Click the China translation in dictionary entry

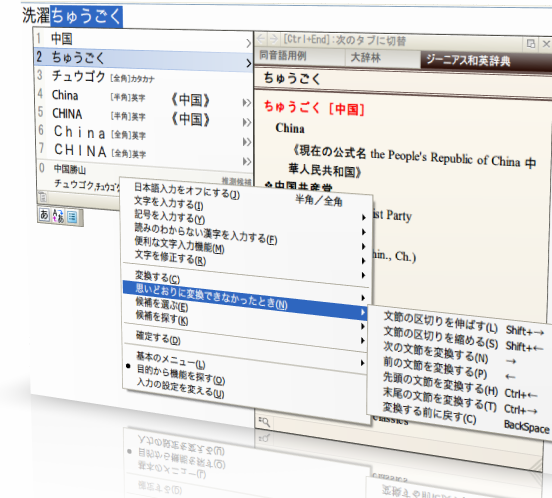290,128
